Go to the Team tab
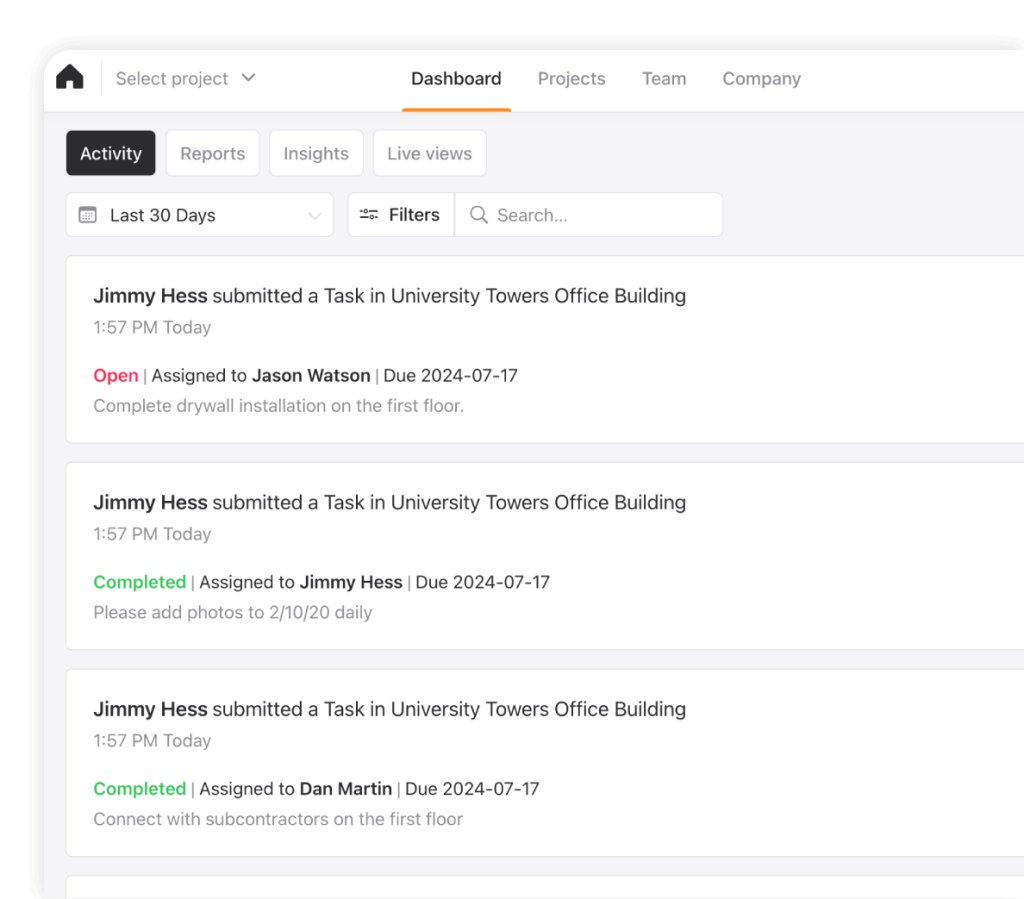The height and width of the screenshot is (899, 1024). (x=664, y=79)
